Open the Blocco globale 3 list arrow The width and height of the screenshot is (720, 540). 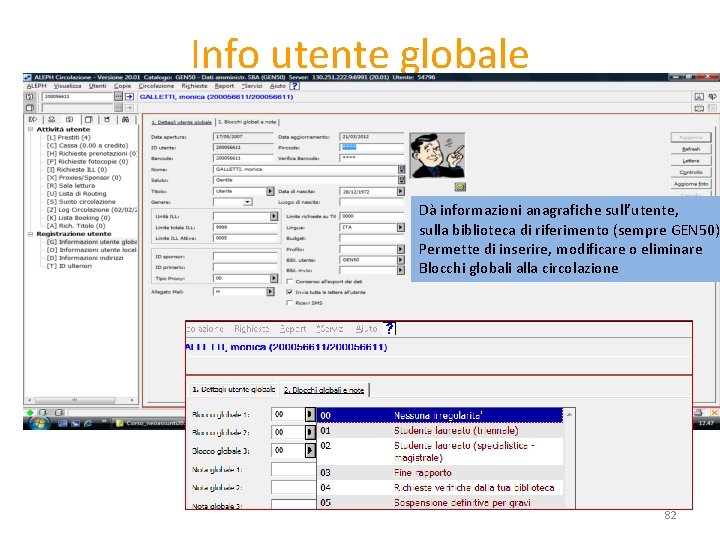pos(310,451)
